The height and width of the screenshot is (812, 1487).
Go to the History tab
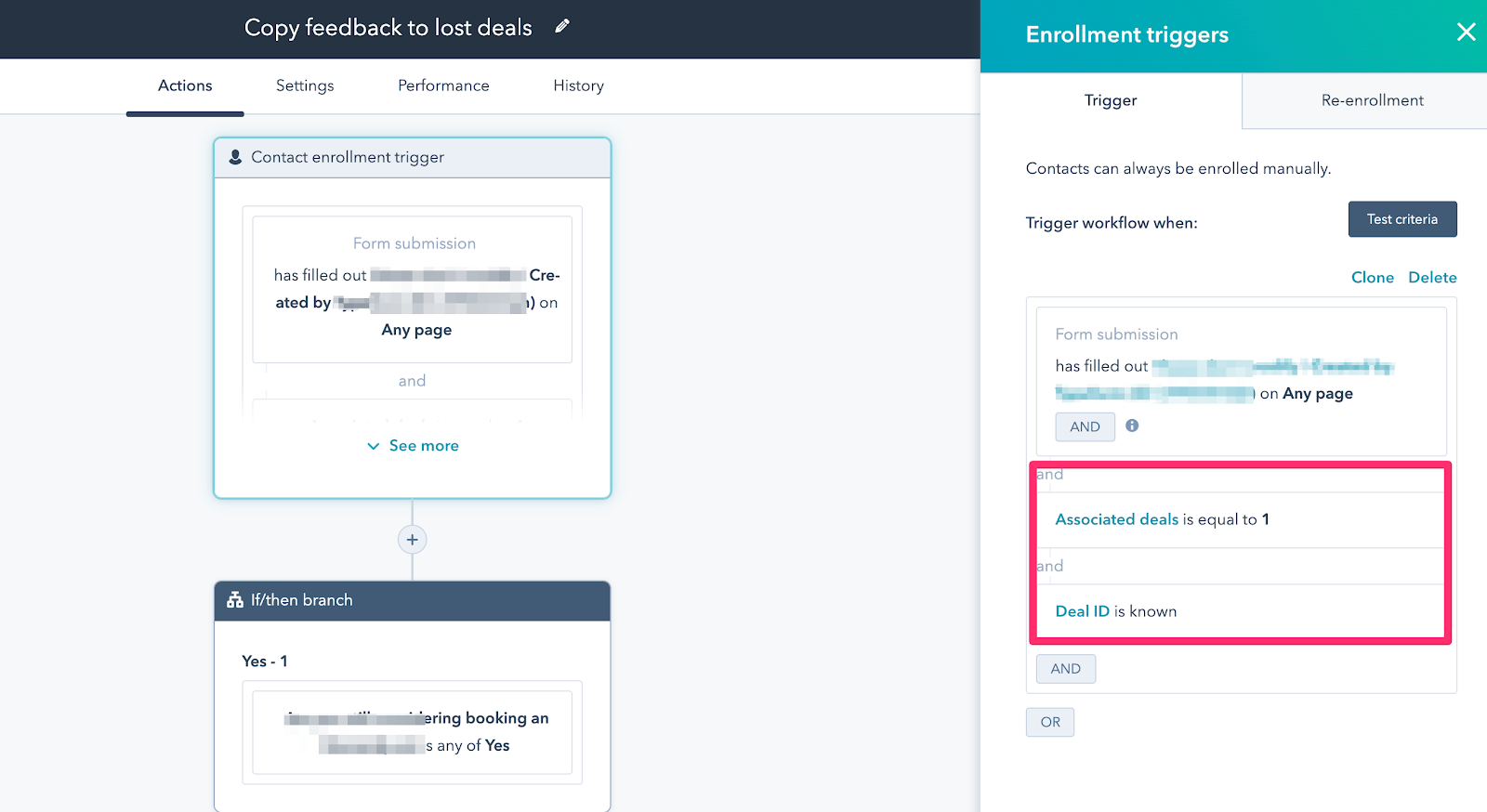(578, 85)
